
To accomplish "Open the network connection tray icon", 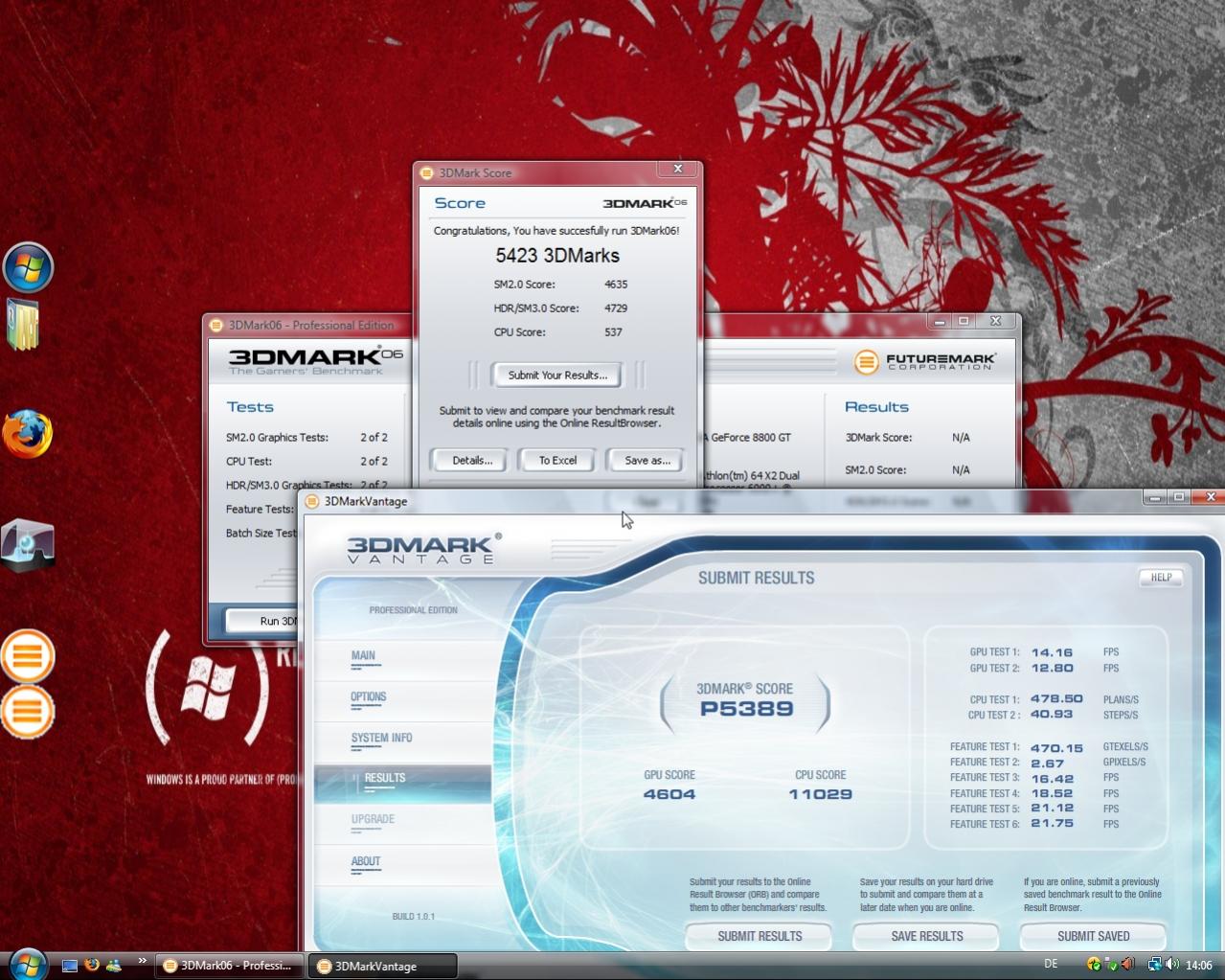I will point(1154,965).
